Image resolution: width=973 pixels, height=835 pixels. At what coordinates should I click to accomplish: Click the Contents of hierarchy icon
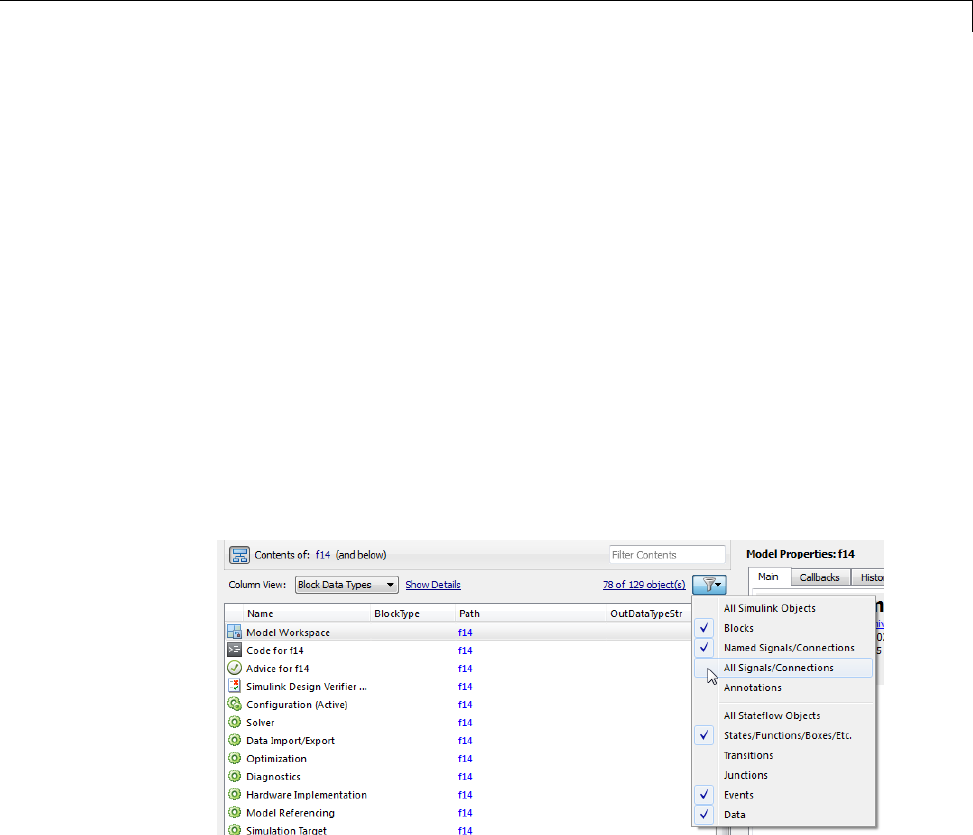click(x=239, y=555)
